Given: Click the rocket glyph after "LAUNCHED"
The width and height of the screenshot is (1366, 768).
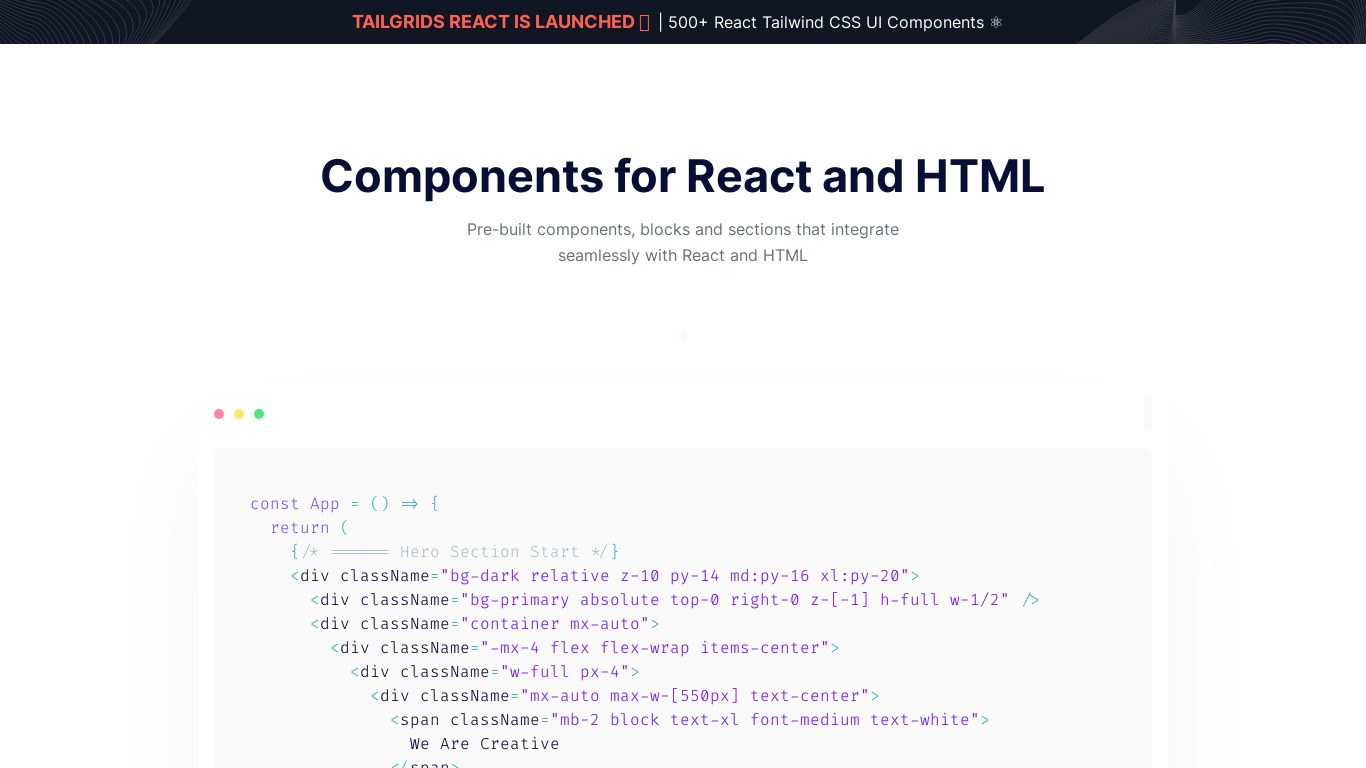Looking at the screenshot, I should pos(645,22).
